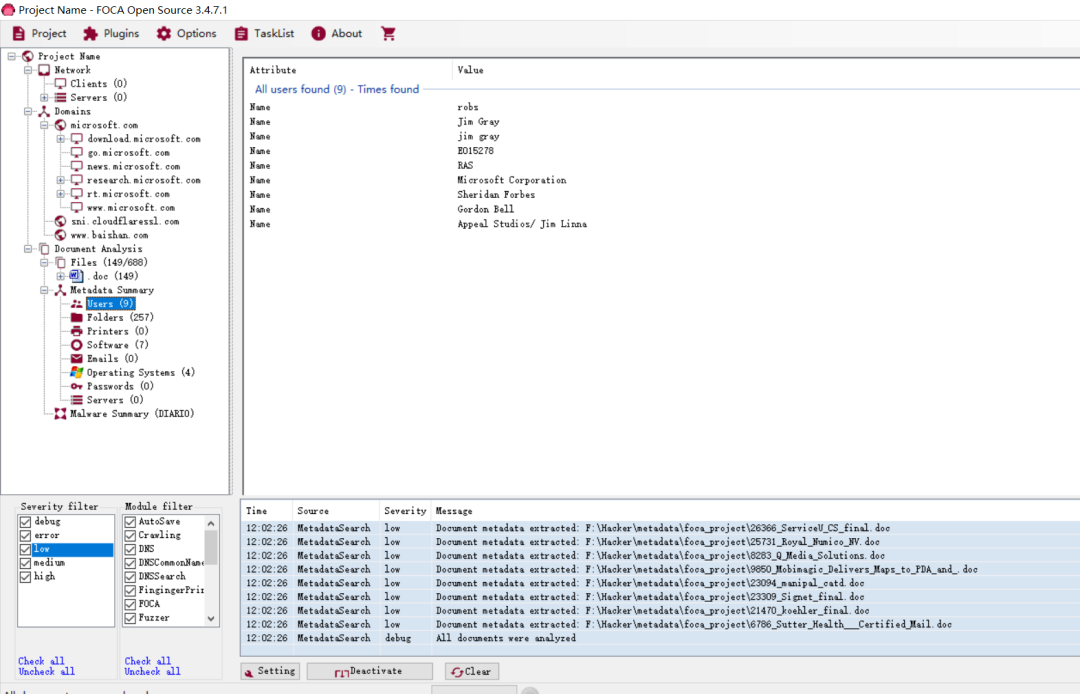Screen dimensions: 1080x694
Task: Click the Attribute column header
Action: pos(348,70)
